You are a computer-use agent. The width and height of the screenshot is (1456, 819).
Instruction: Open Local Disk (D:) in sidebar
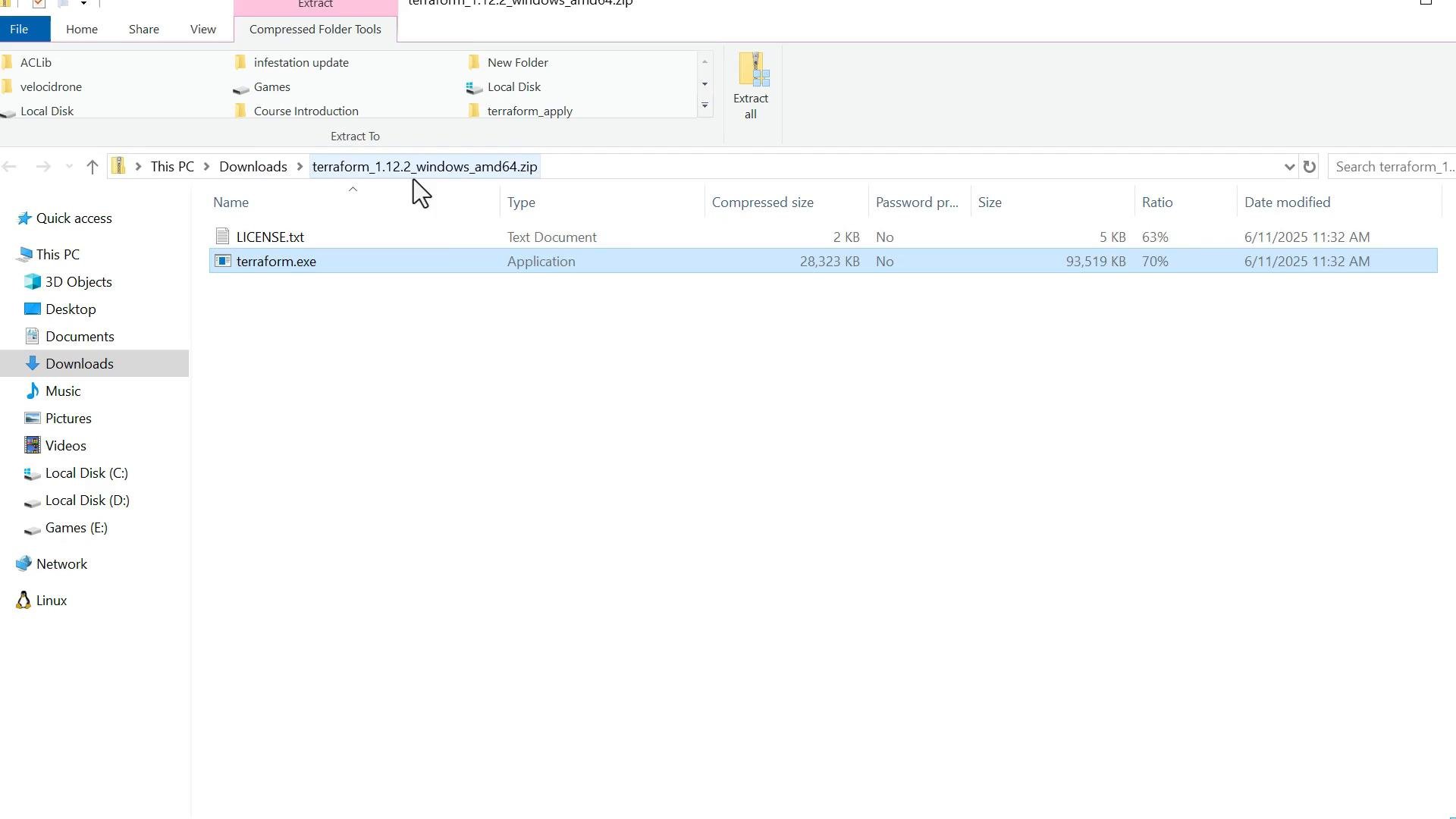point(87,500)
